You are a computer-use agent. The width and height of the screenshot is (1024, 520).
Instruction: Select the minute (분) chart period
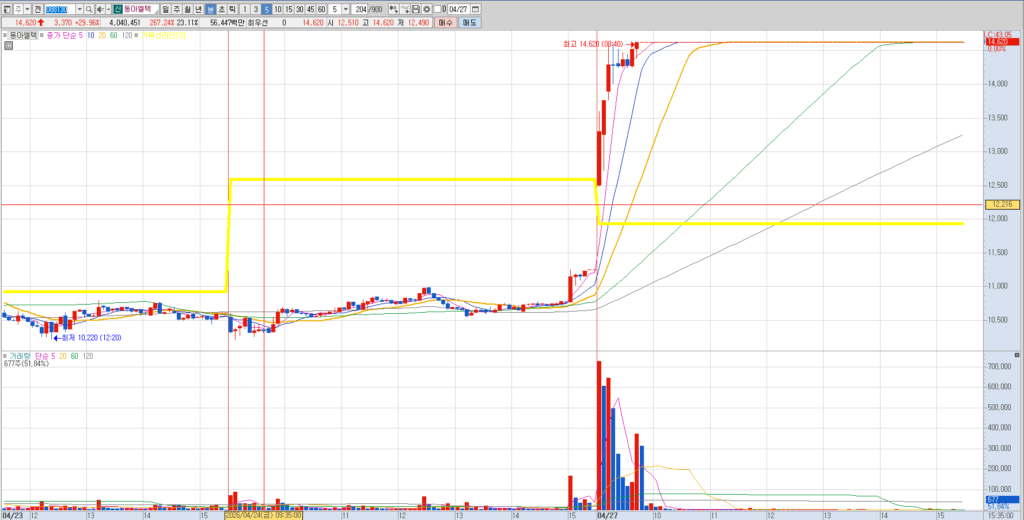(x=210, y=9)
